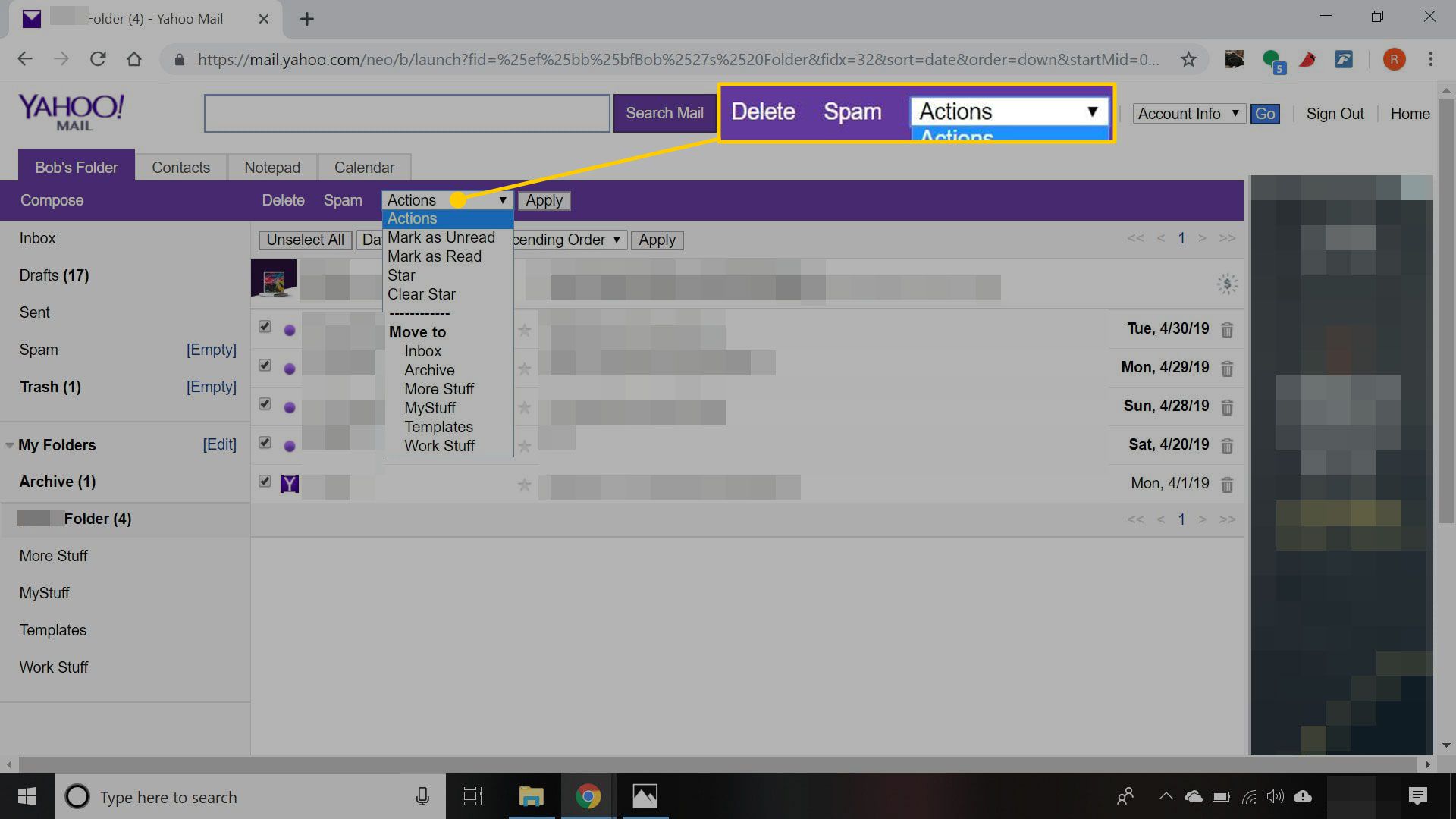Click Apply next to Actions dropdown
The height and width of the screenshot is (819, 1456).
544,200
